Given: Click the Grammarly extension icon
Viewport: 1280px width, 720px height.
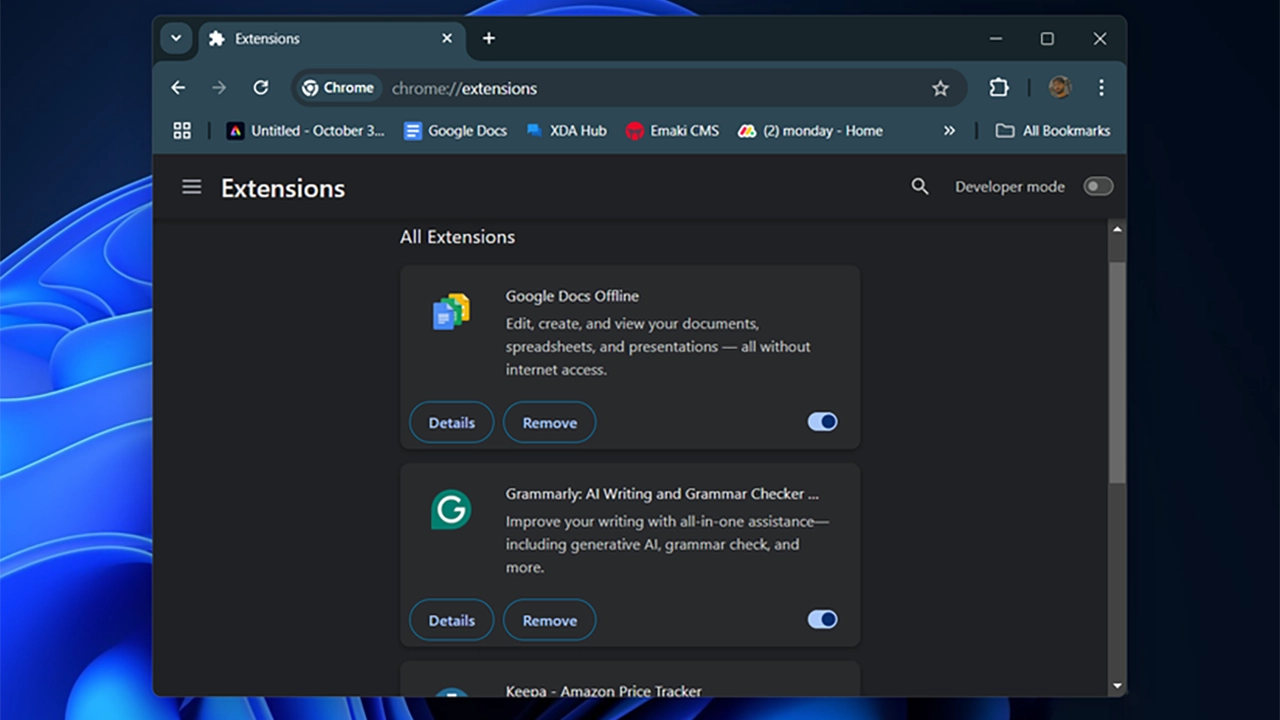Looking at the screenshot, I should pos(451,510).
